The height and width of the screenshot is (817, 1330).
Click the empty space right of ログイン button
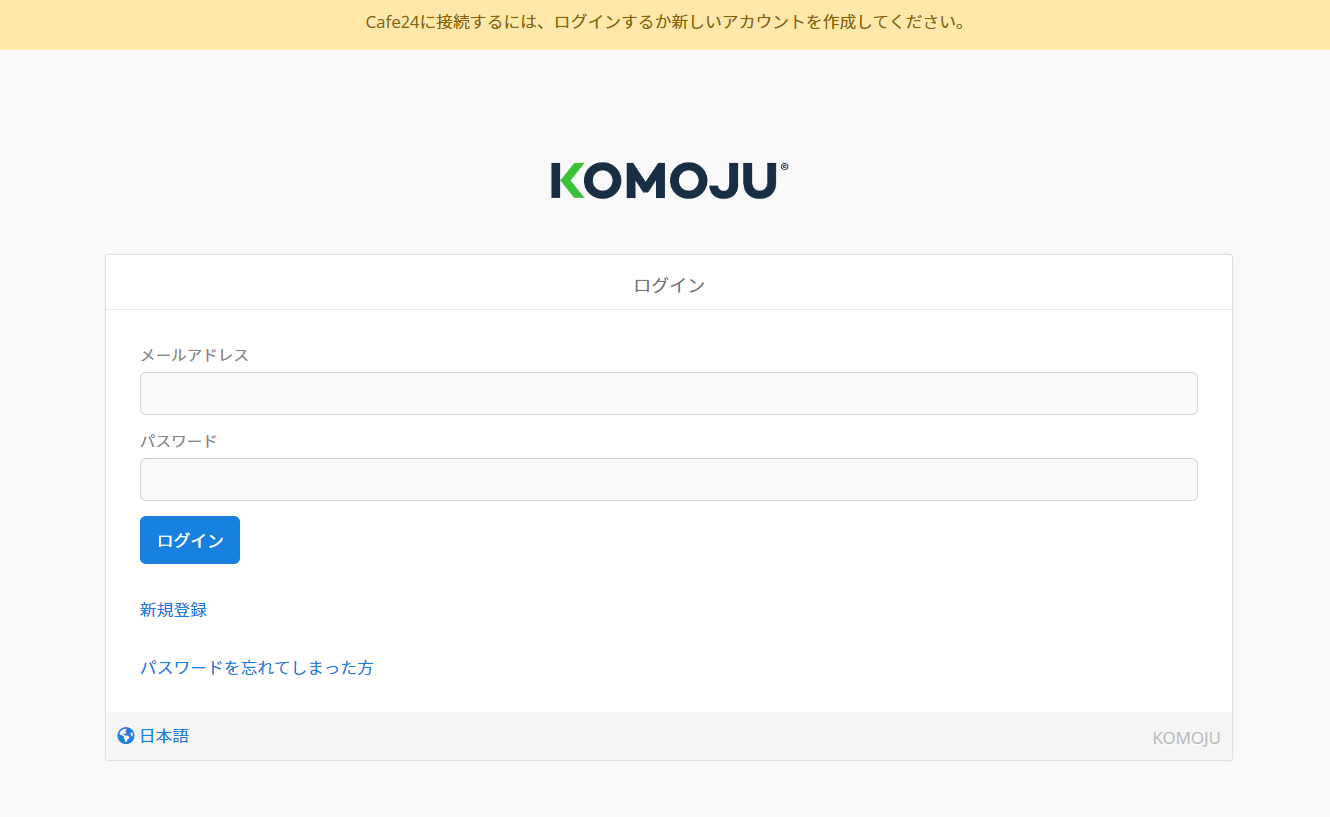(700, 540)
